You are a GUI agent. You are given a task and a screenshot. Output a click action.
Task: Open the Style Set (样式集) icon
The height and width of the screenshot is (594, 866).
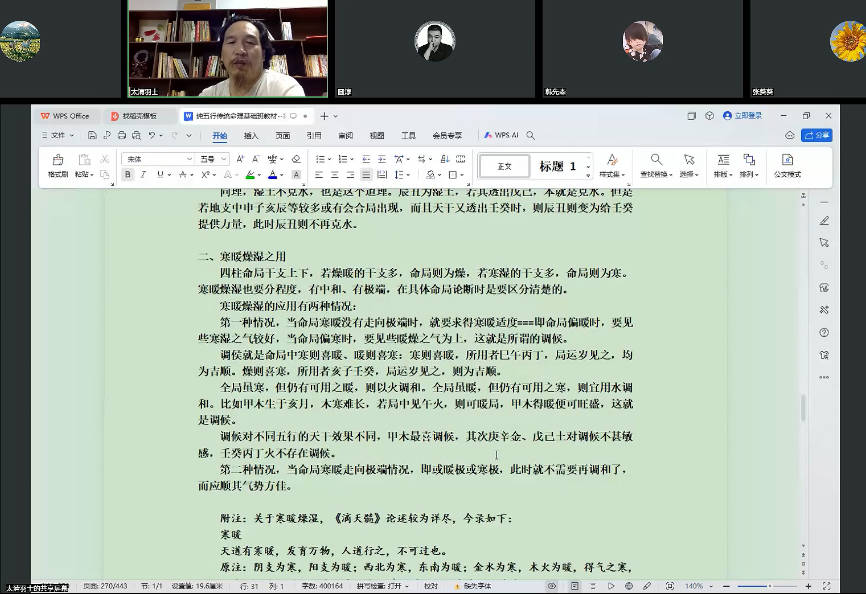click(x=611, y=165)
